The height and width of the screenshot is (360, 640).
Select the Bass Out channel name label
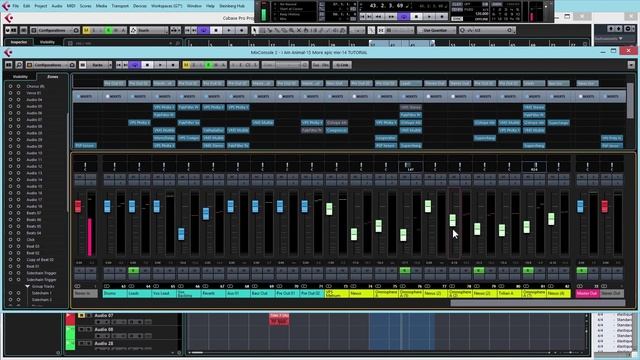262,293
